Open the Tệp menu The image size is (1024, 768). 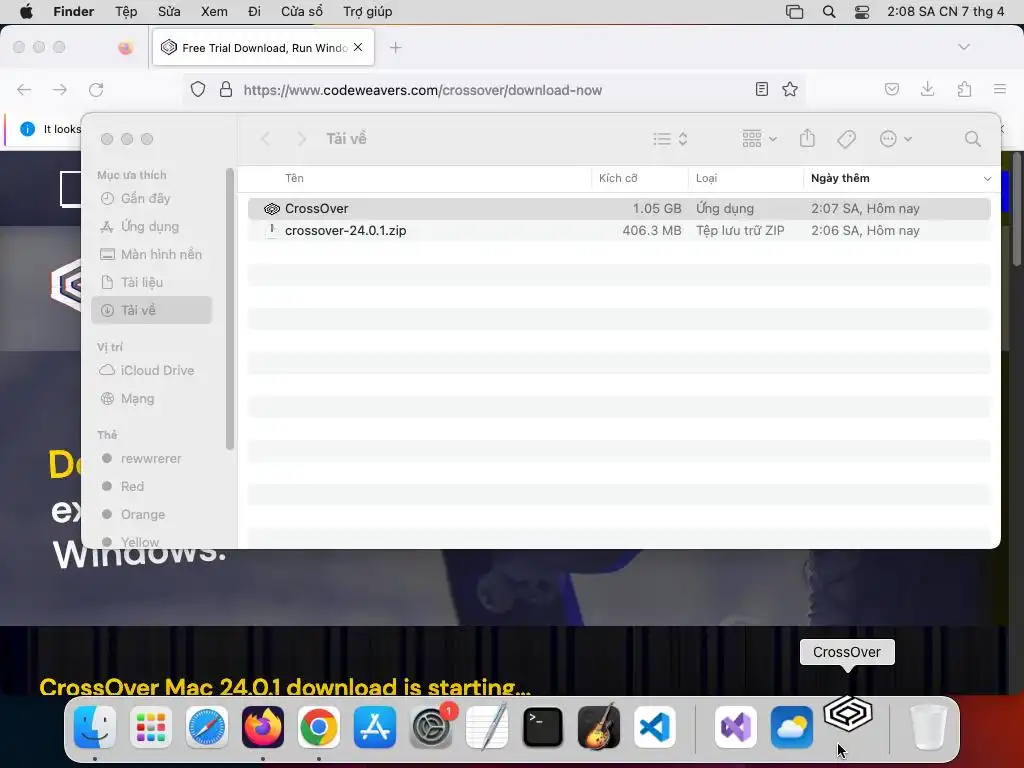click(x=126, y=12)
